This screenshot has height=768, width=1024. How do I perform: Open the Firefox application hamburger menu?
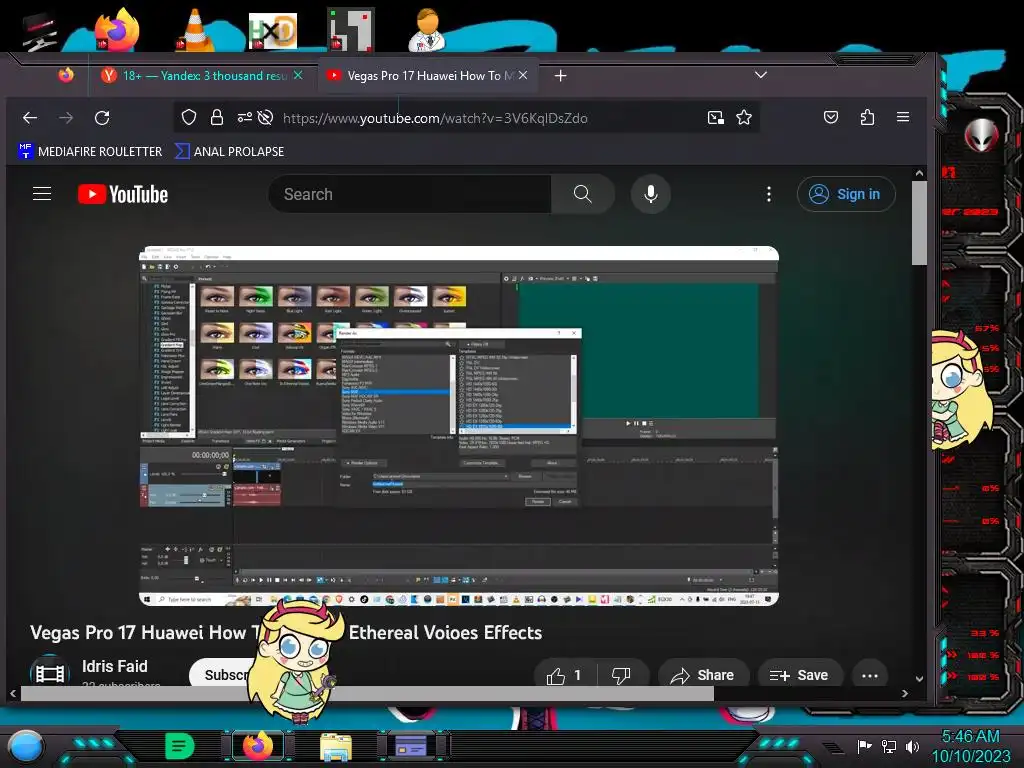pyautogui.click(x=903, y=117)
